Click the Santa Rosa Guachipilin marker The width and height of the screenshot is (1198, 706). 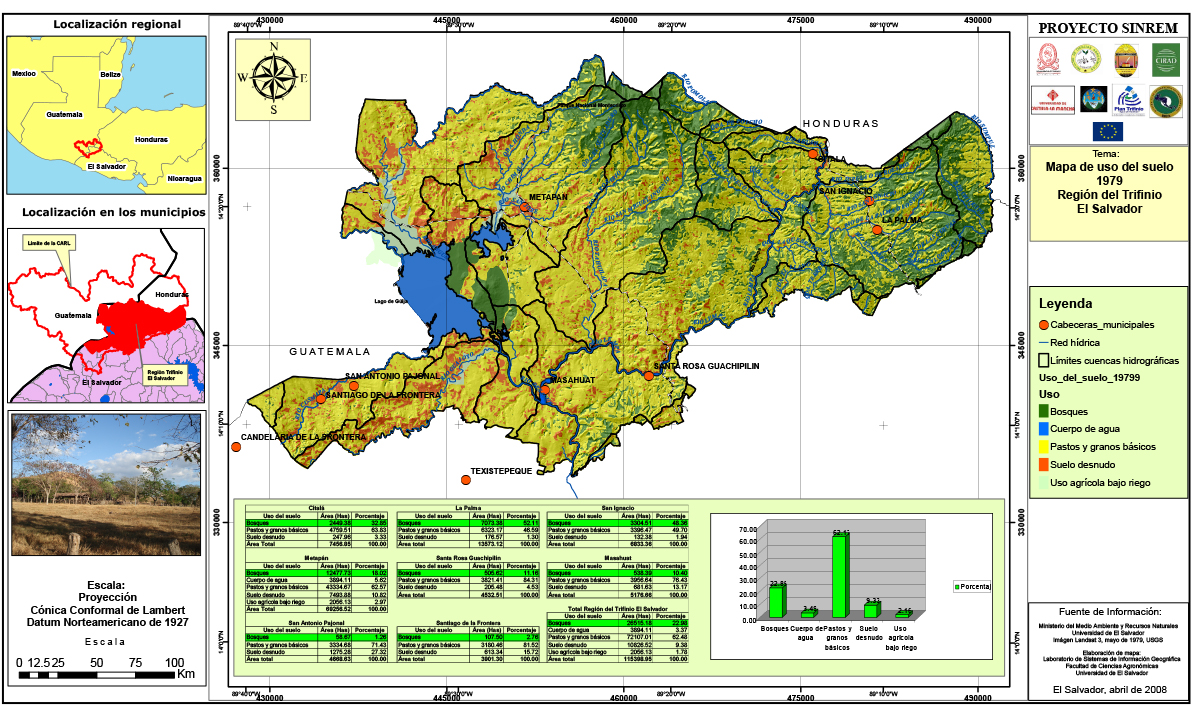(648, 375)
